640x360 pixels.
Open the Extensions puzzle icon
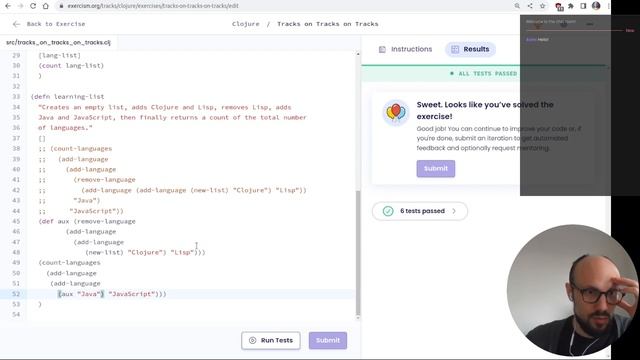coord(571,6)
